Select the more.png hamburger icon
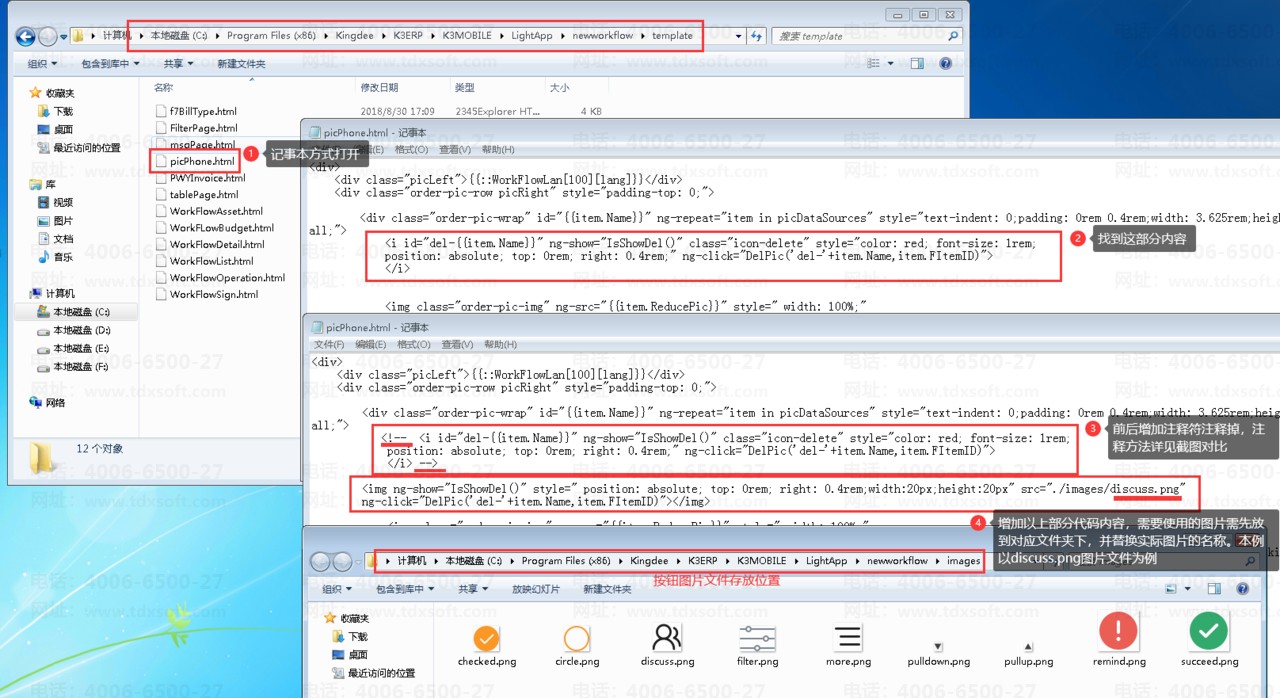This screenshot has width=1280, height=698. click(848, 637)
